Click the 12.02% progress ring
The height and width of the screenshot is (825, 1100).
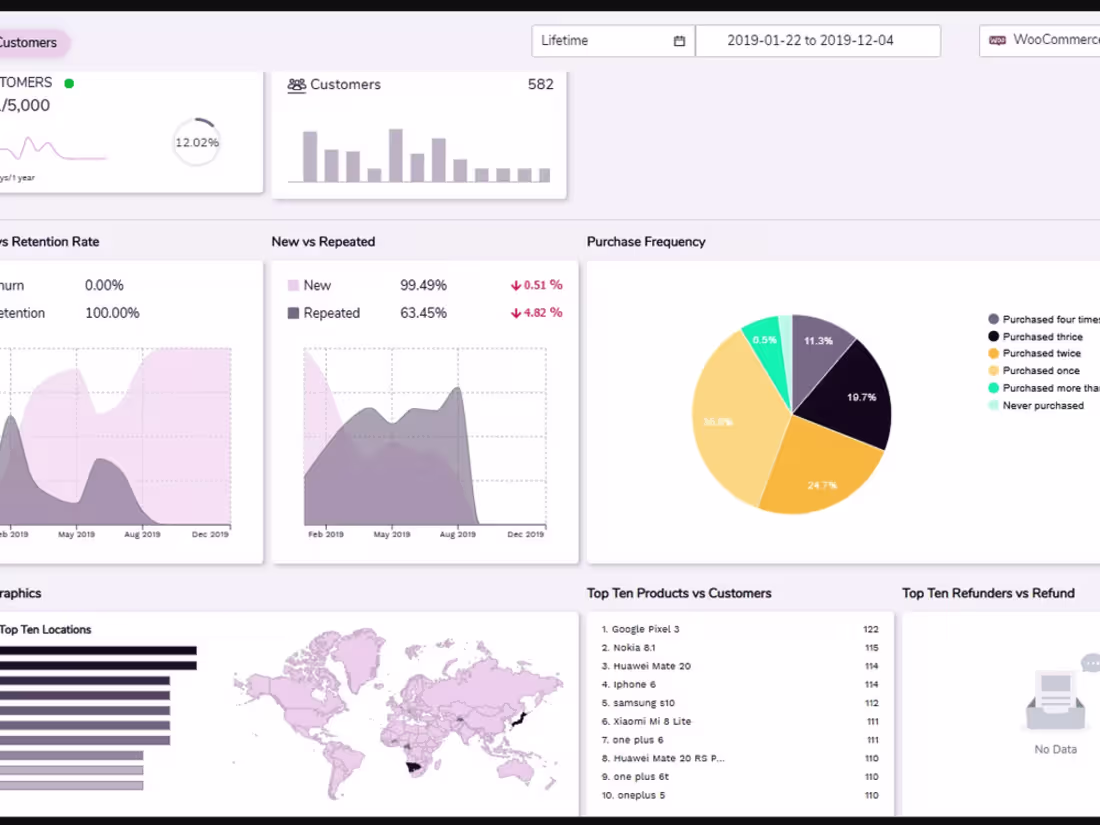[196, 142]
